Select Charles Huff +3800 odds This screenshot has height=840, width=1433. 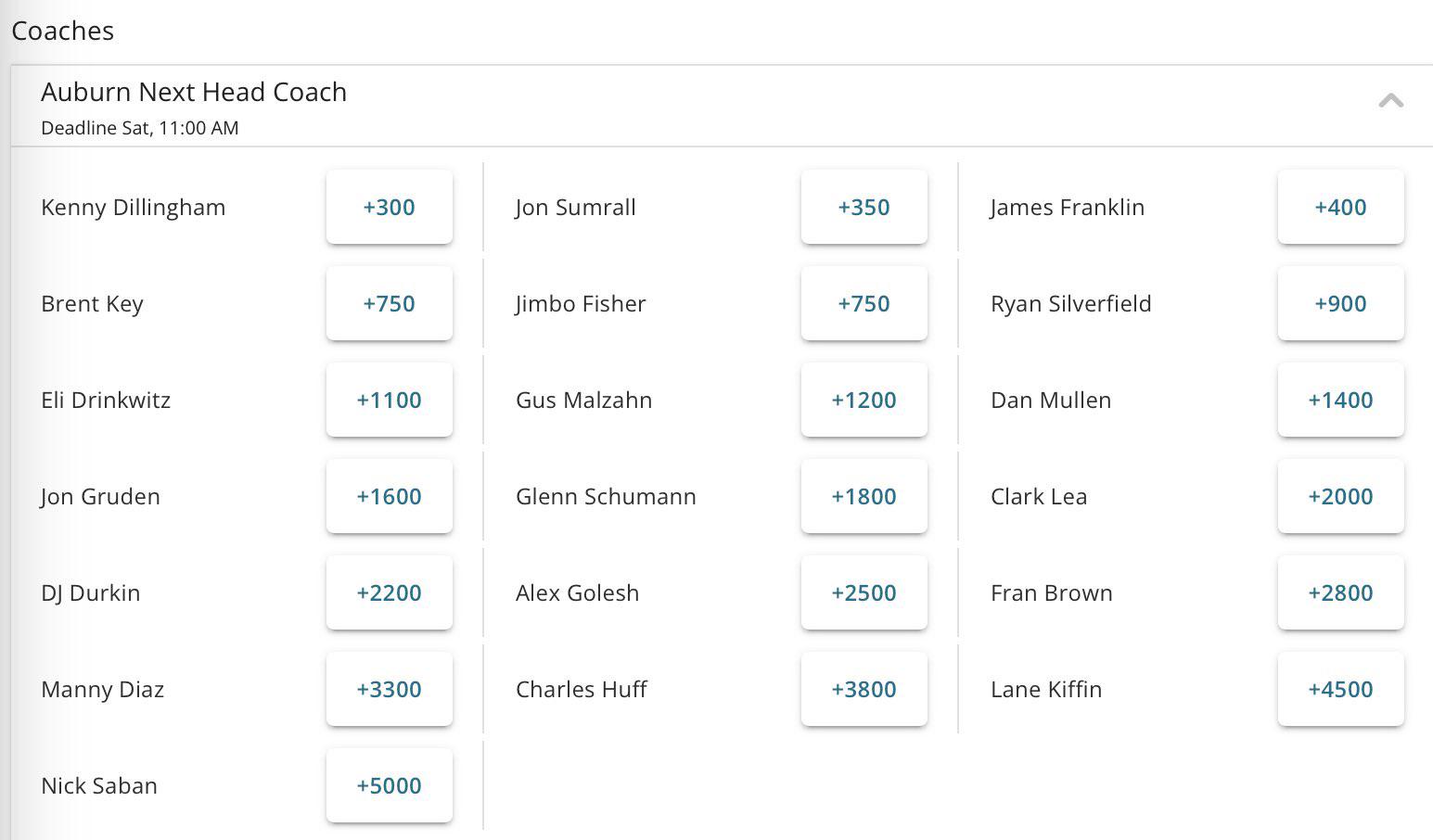(864, 689)
